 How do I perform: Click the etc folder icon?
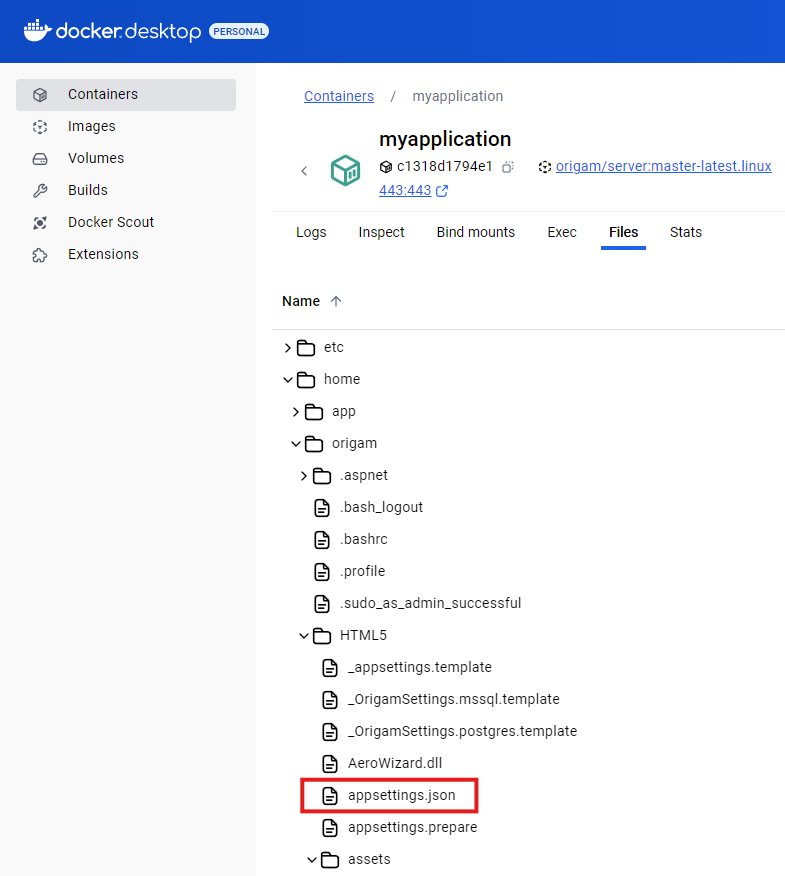[306, 347]
